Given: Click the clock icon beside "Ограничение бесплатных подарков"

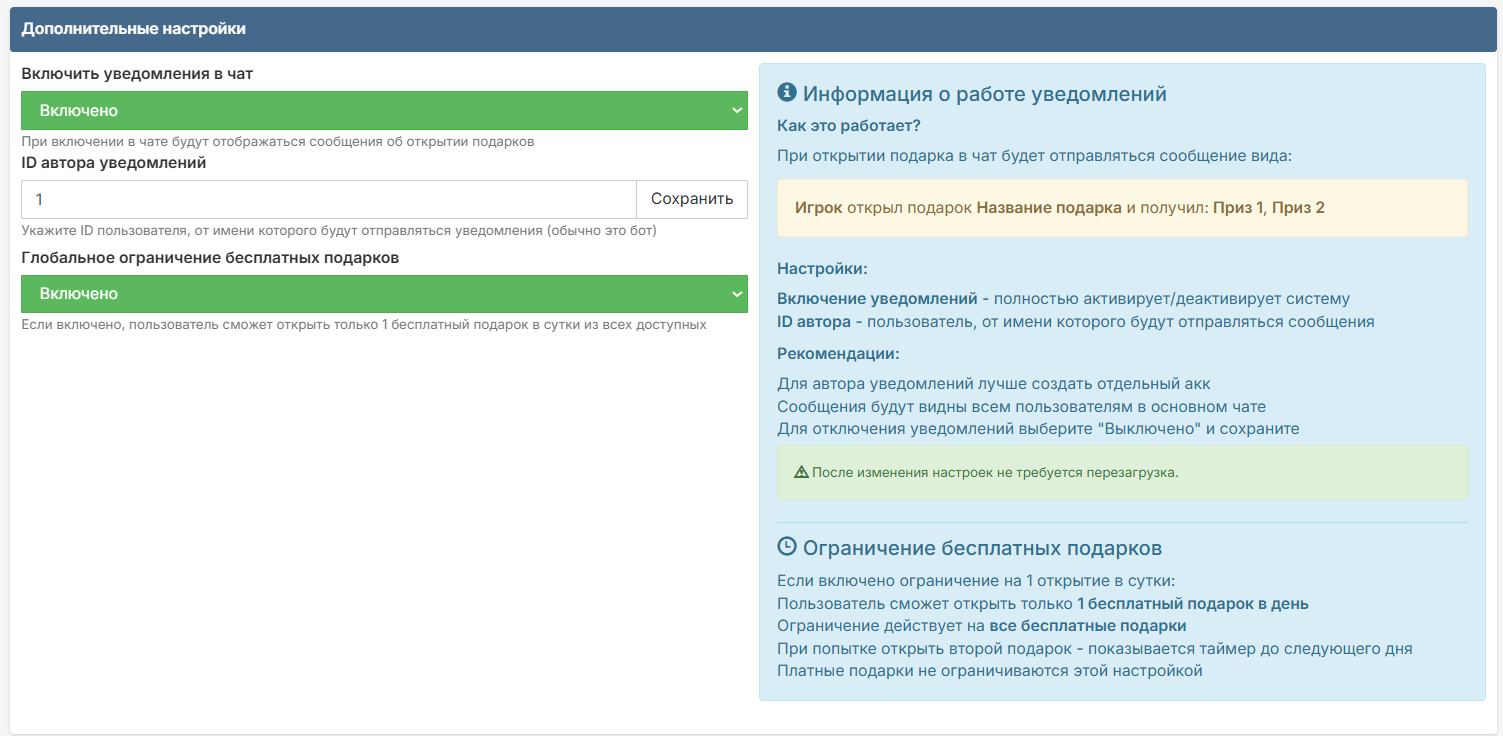Looking at the screenshot, I should pos(787,547).
